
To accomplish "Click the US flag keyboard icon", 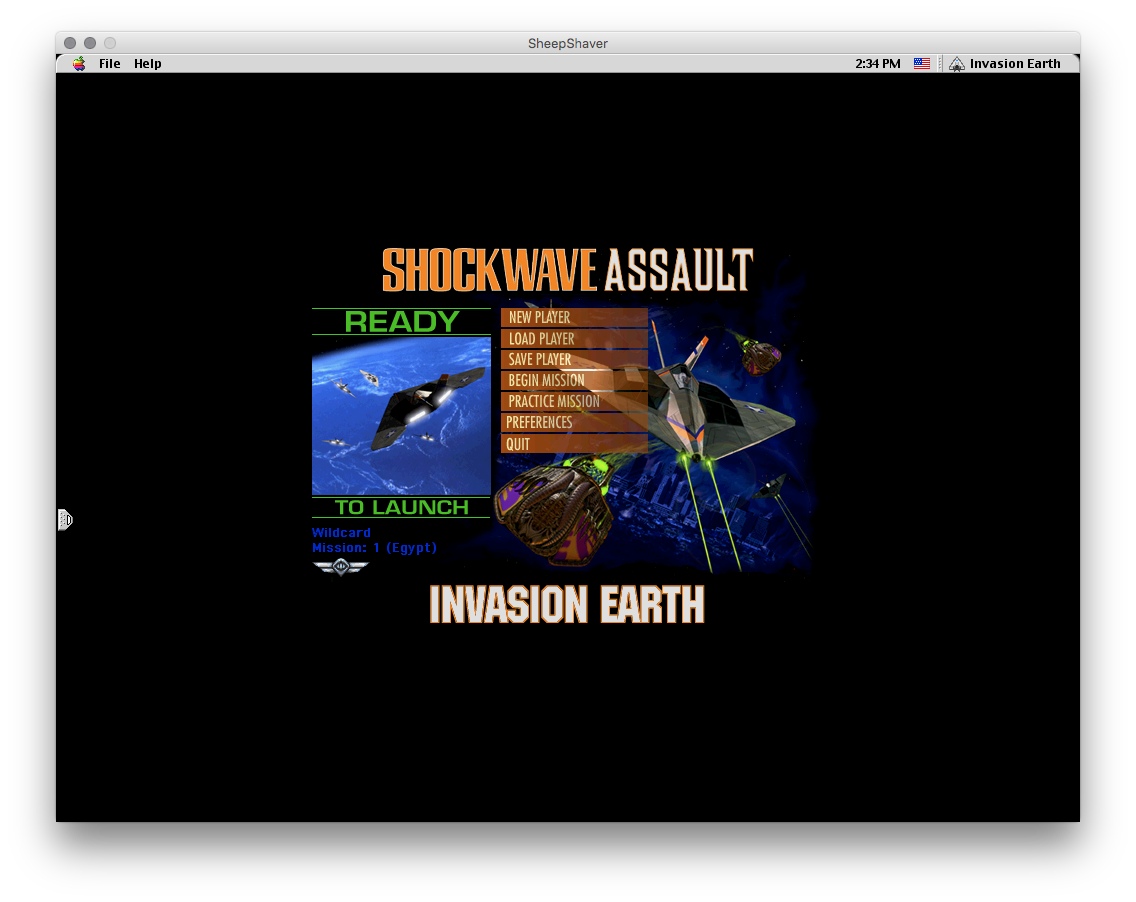I will tap(922, 64).
